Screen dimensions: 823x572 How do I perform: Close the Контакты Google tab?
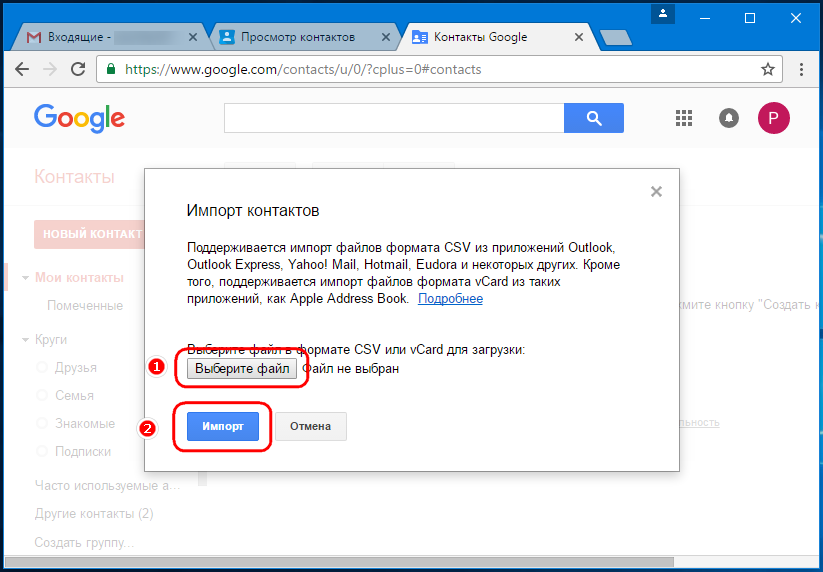click(x=579, y=37)
